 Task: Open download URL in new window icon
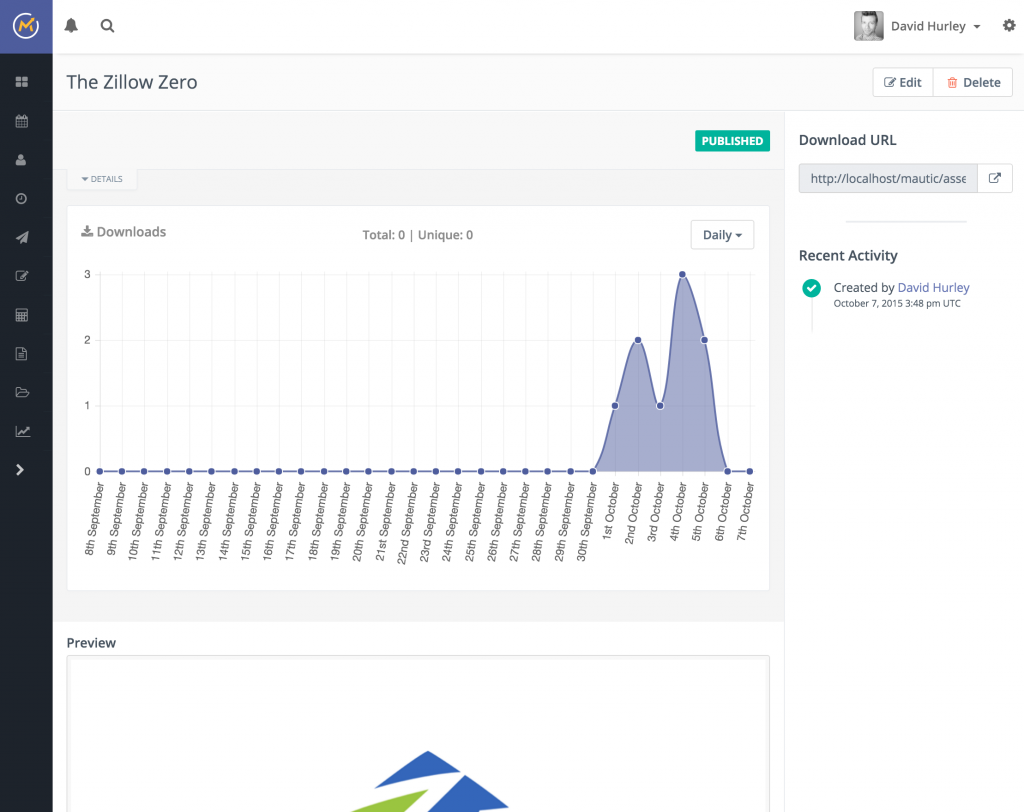click(x=995, y=178)
